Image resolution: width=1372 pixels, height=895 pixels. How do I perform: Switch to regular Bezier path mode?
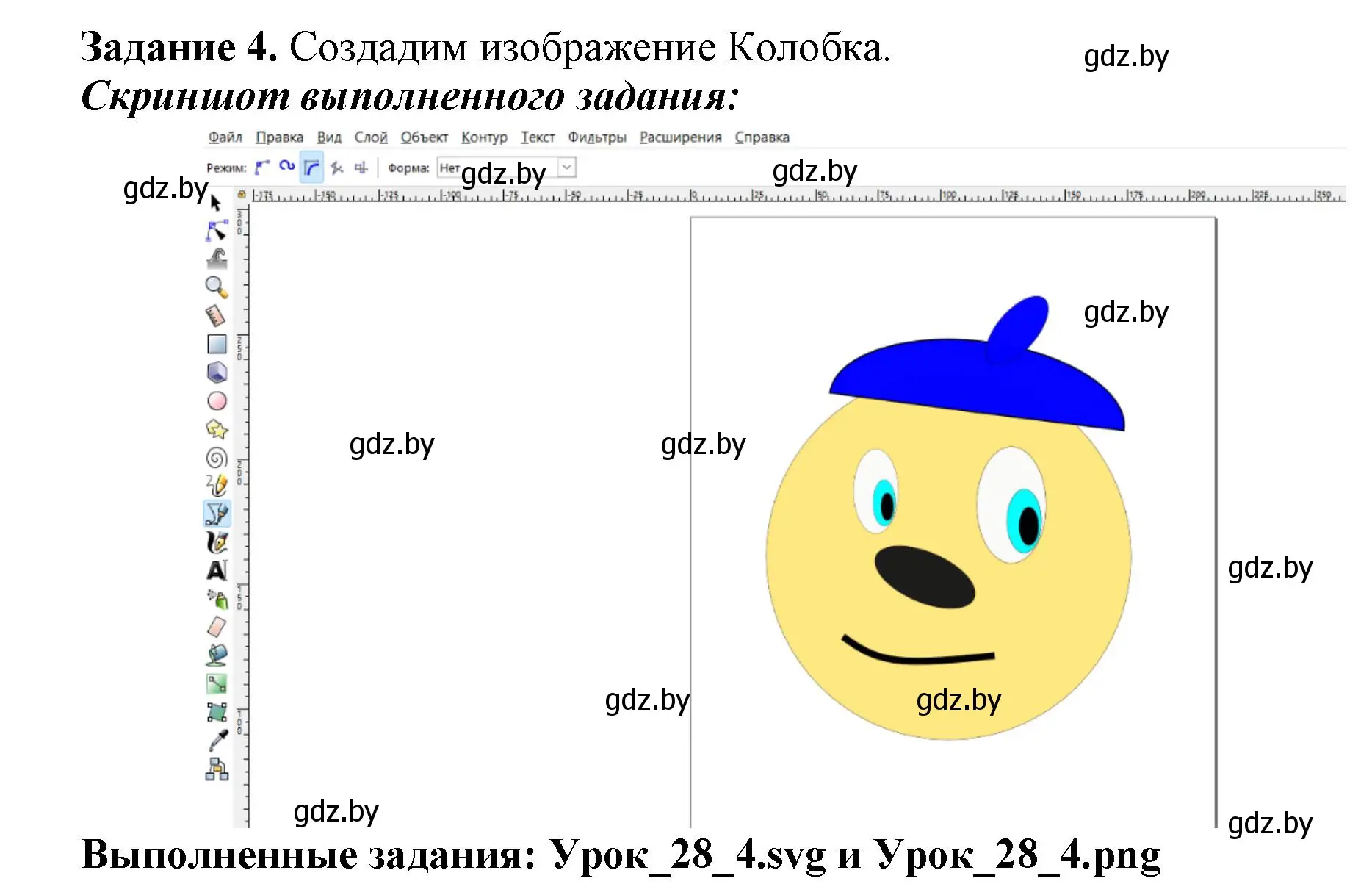pyautogui.click(x=262, y=168)
